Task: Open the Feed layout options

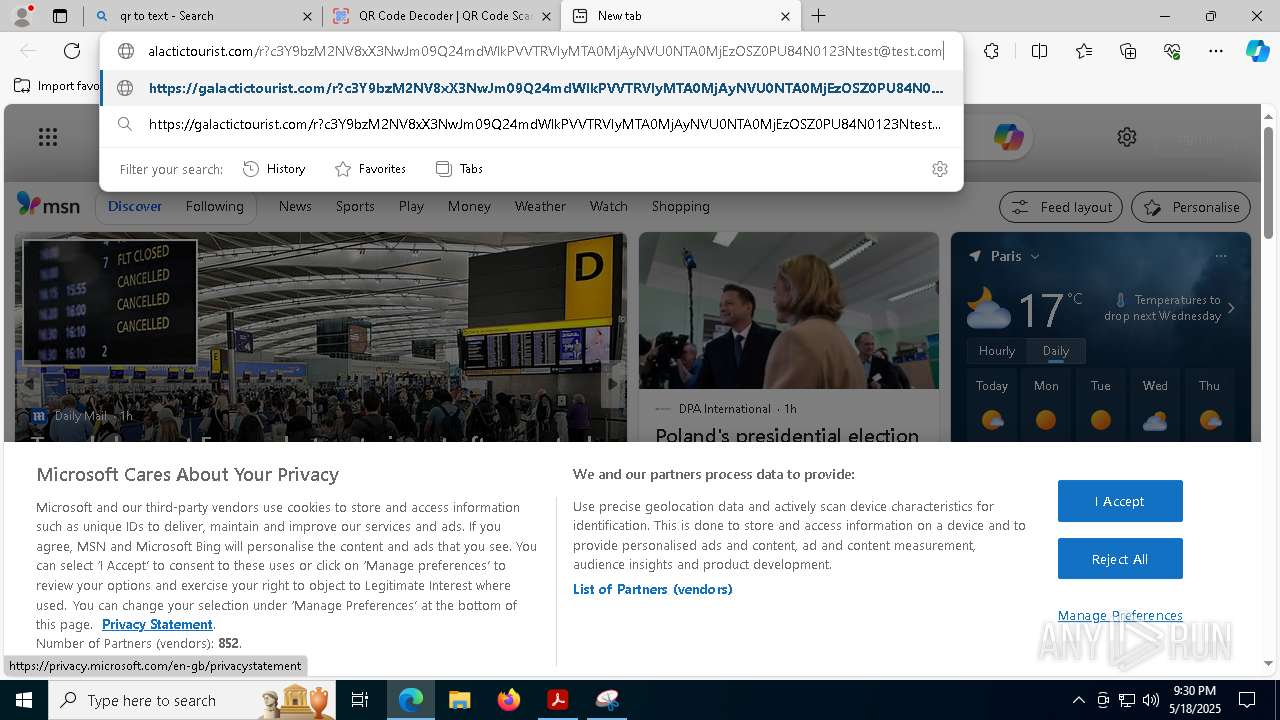Action: (x=1062, y=207)
